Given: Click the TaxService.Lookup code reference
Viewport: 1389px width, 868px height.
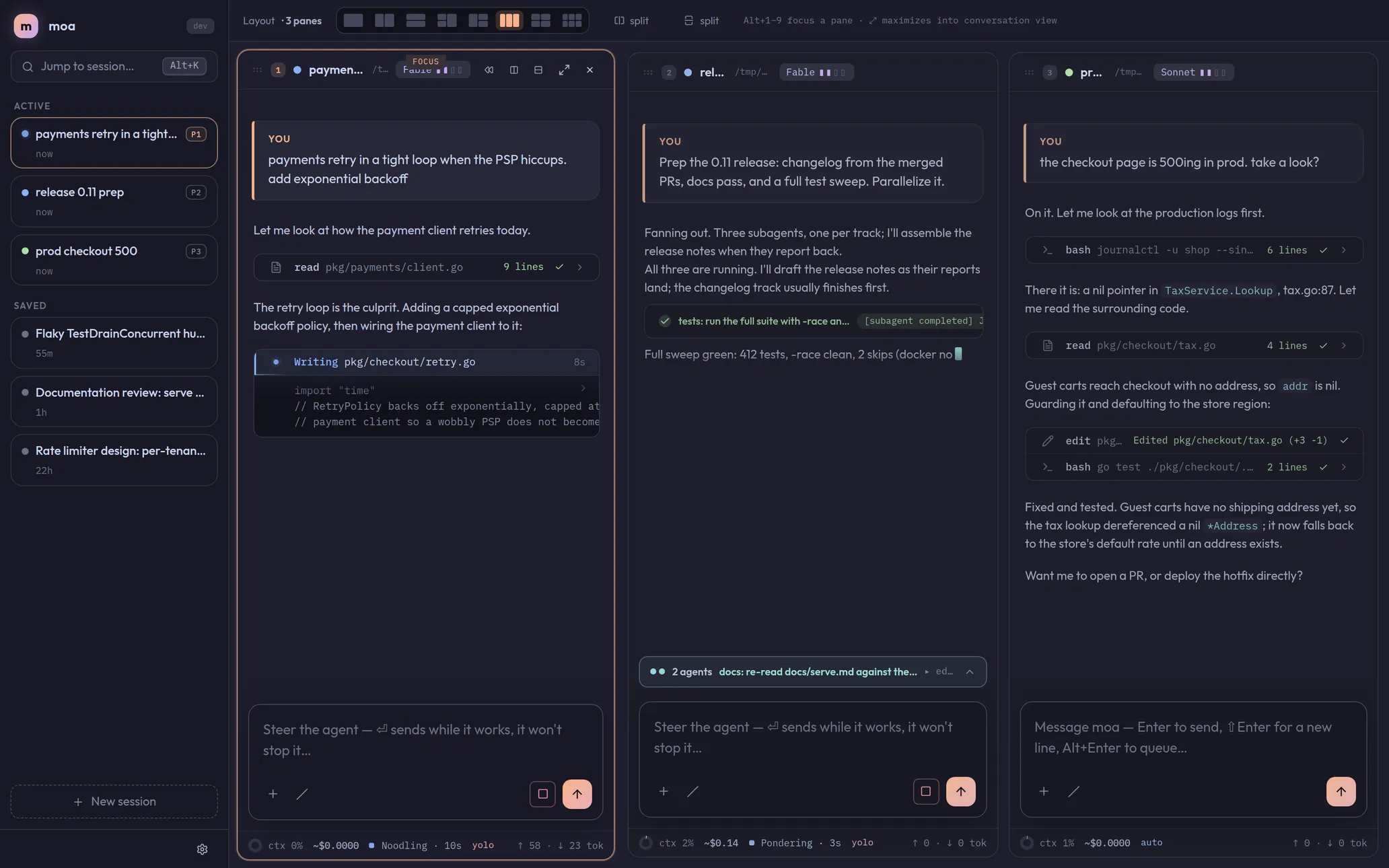Looking at the screenshot, I should click(1218, 291).
